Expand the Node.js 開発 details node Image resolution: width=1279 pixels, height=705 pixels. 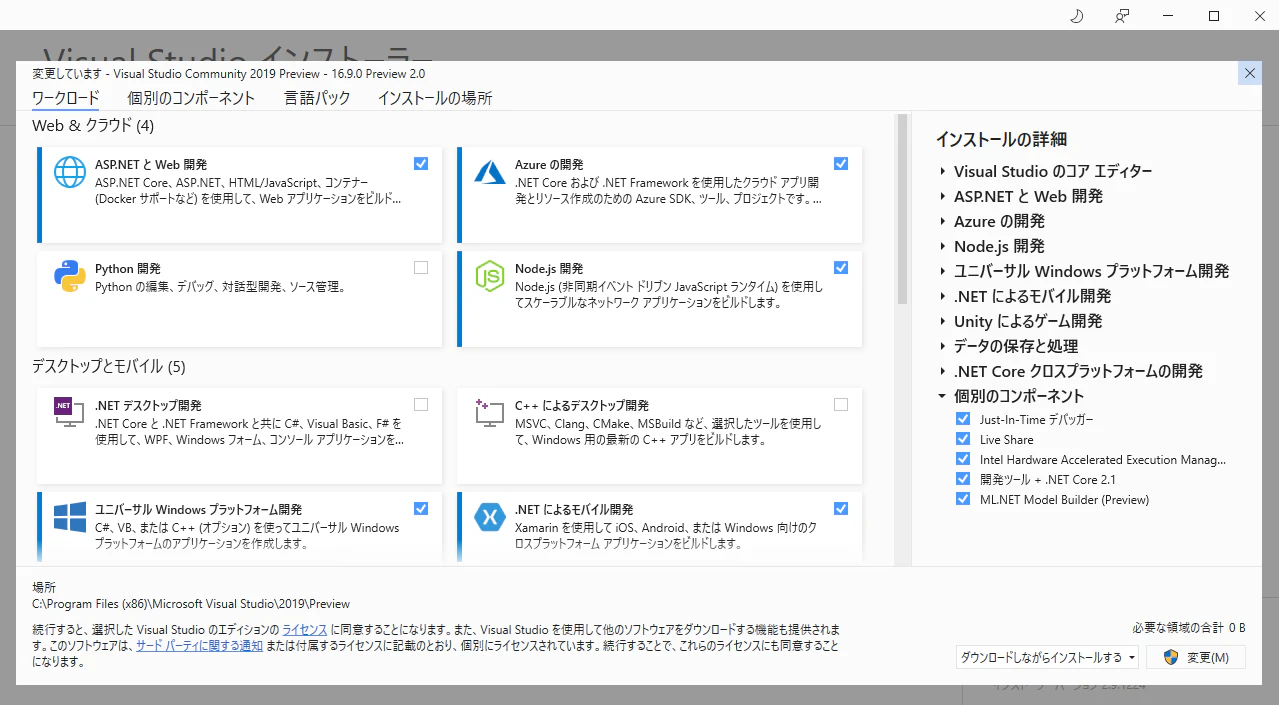(x=943, y=246)
